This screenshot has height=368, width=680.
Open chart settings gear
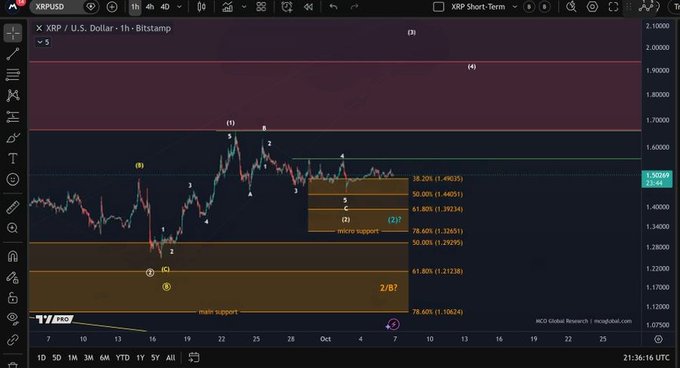tap(592, 7)
